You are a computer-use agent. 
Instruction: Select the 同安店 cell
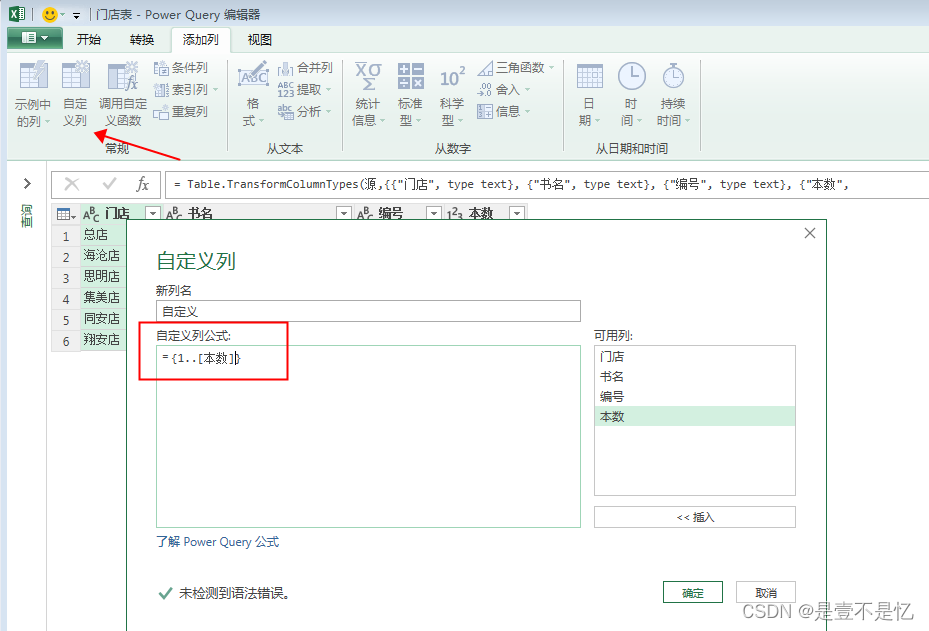(103, 319)
